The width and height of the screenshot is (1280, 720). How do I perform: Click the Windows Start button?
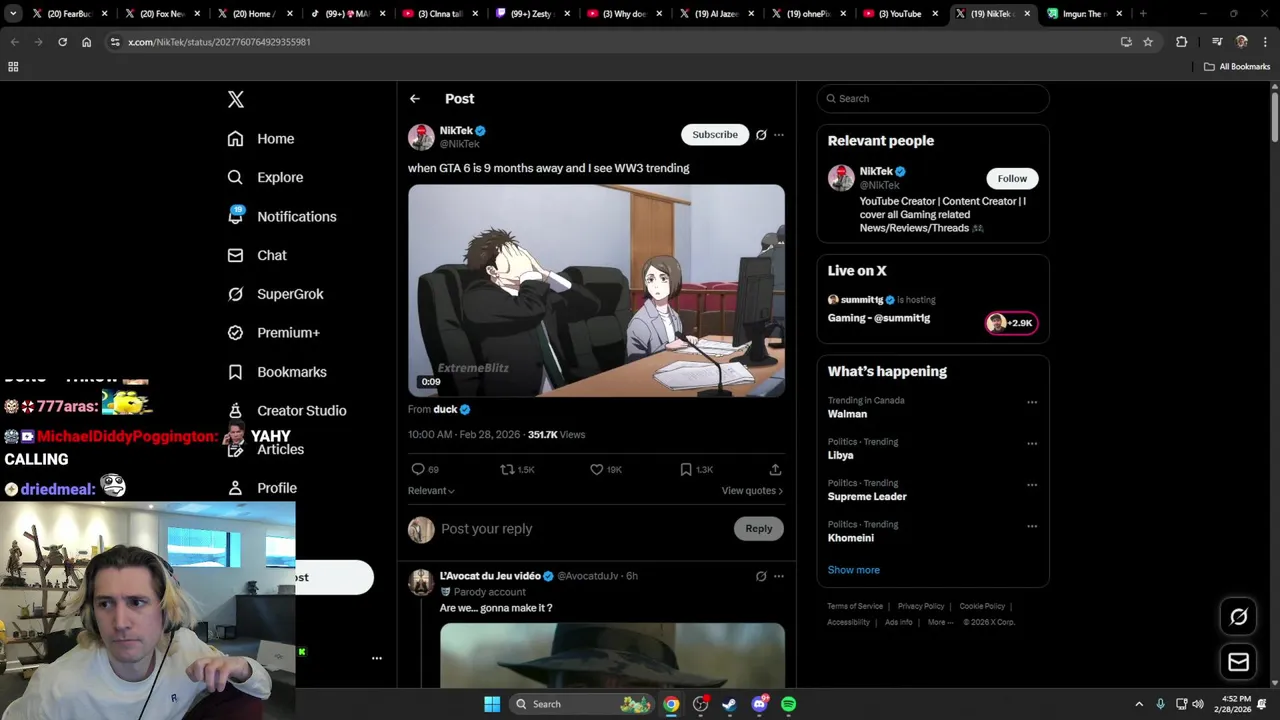click(492, 704)
